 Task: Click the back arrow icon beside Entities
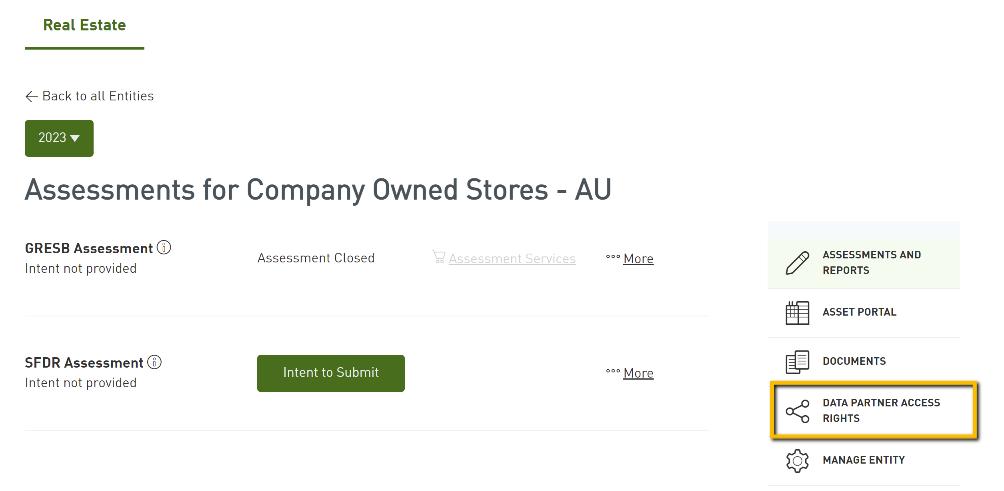pyautogui.click(x=31, y=96)
